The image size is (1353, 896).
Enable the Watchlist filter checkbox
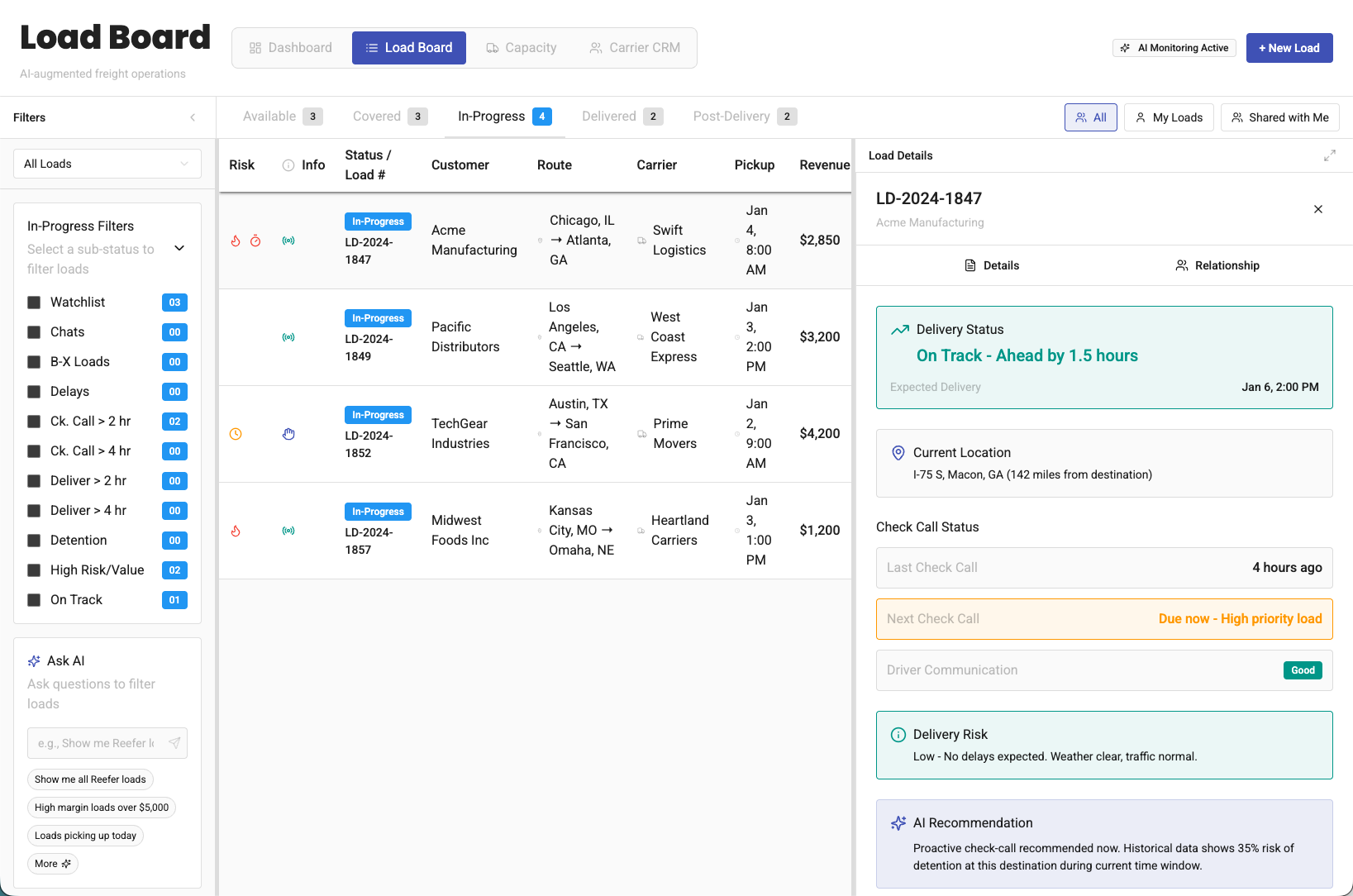(35, 303)
